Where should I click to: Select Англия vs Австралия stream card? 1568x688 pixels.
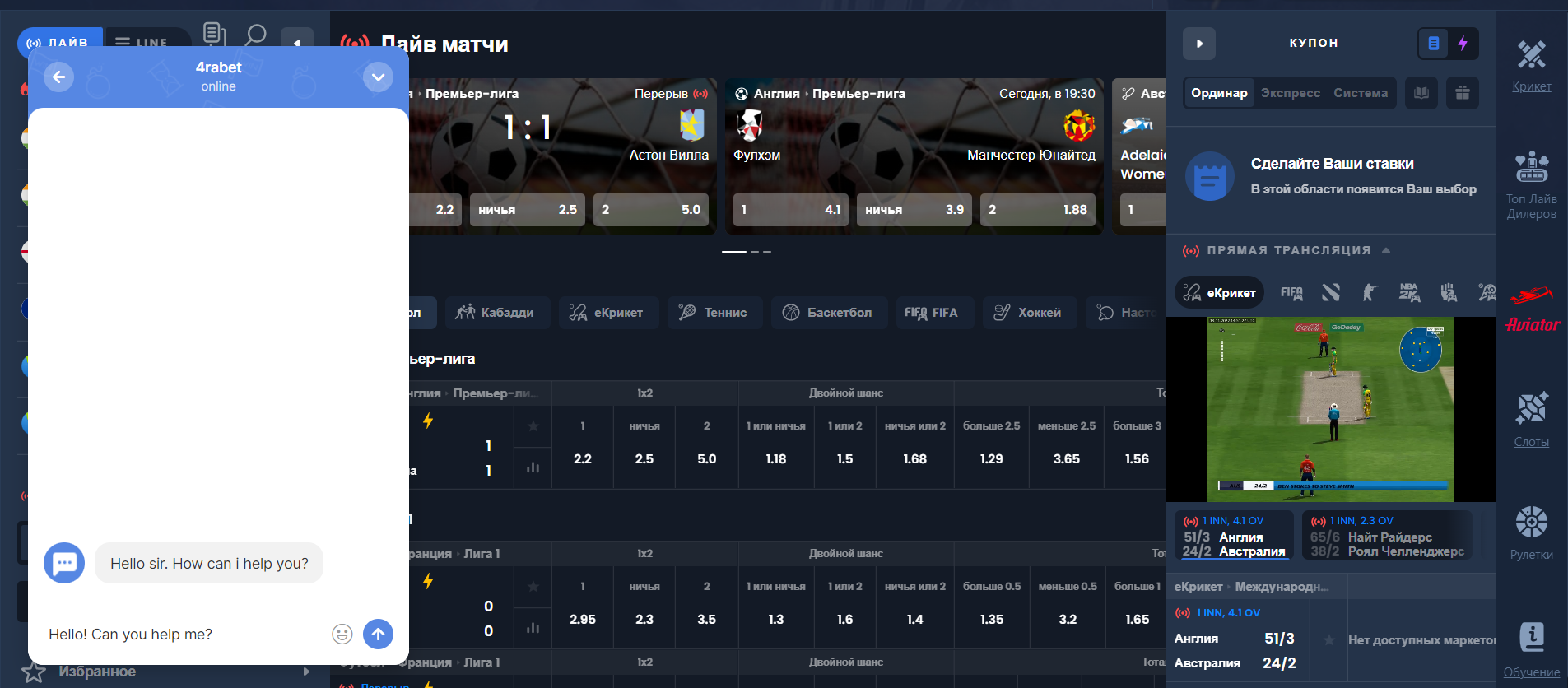tap(1234, 536)
